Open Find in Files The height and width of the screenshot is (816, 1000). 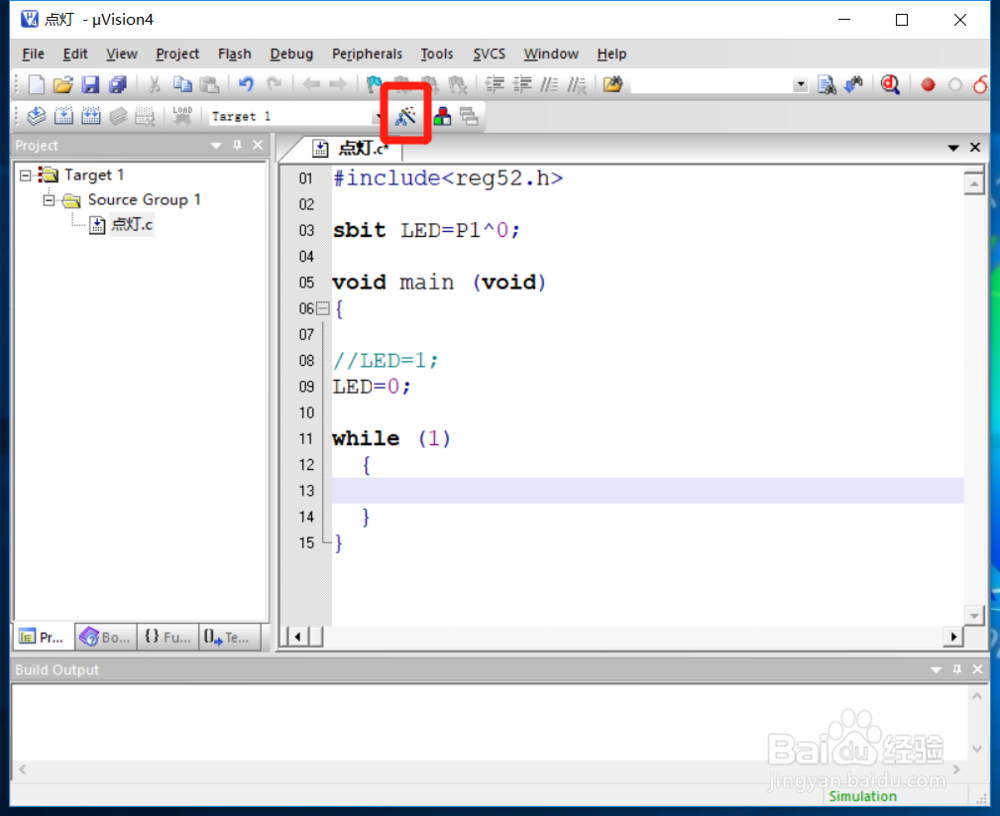tap(613, 84)
